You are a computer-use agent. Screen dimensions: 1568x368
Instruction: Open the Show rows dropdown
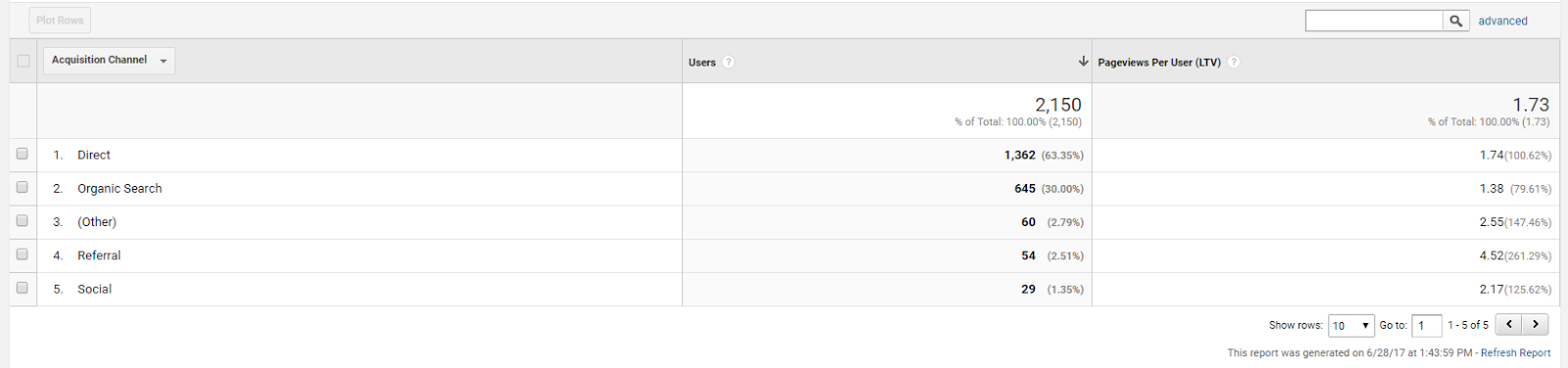(x=1350, y=326)
